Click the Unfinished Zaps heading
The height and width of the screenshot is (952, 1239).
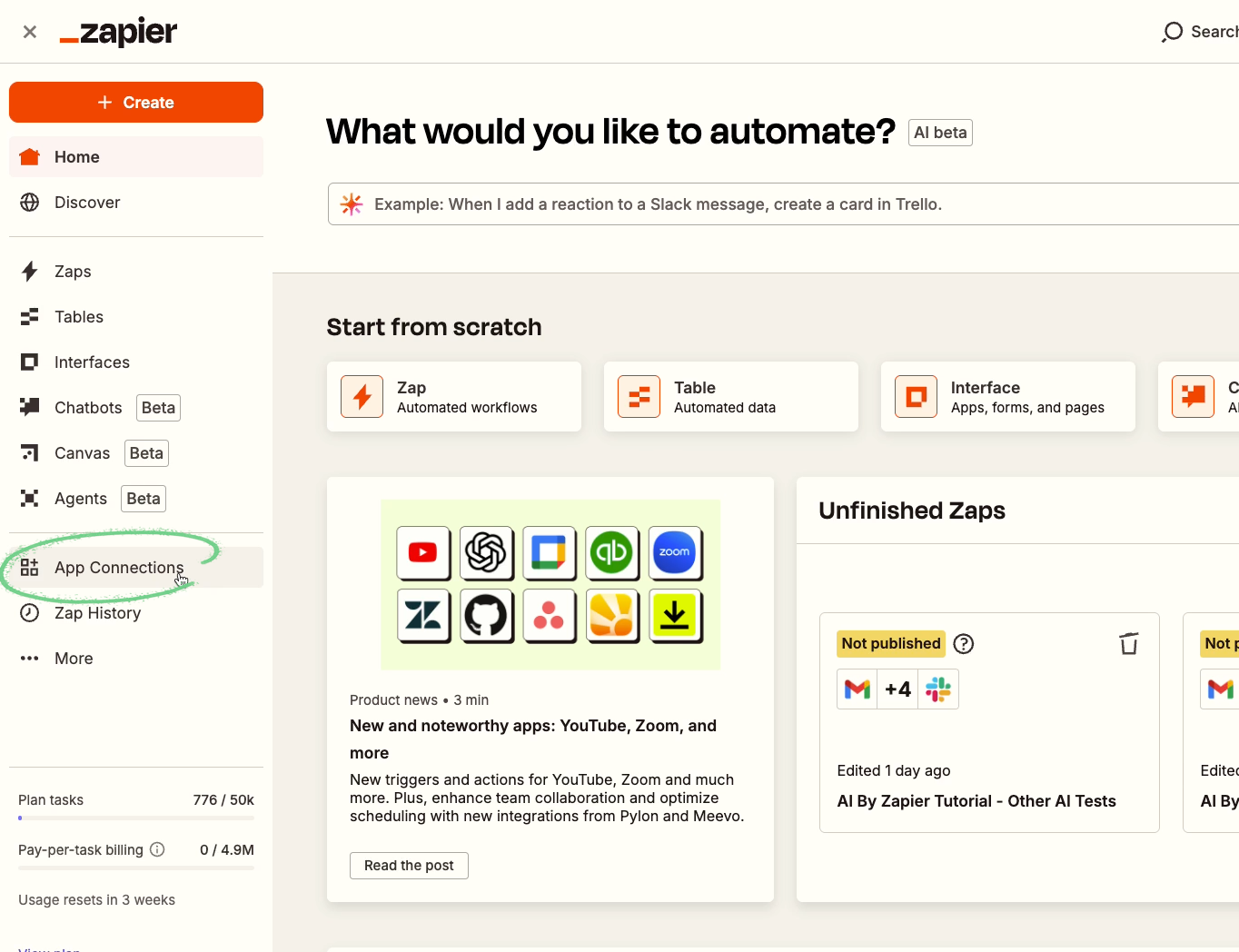[x=912, y=511]
